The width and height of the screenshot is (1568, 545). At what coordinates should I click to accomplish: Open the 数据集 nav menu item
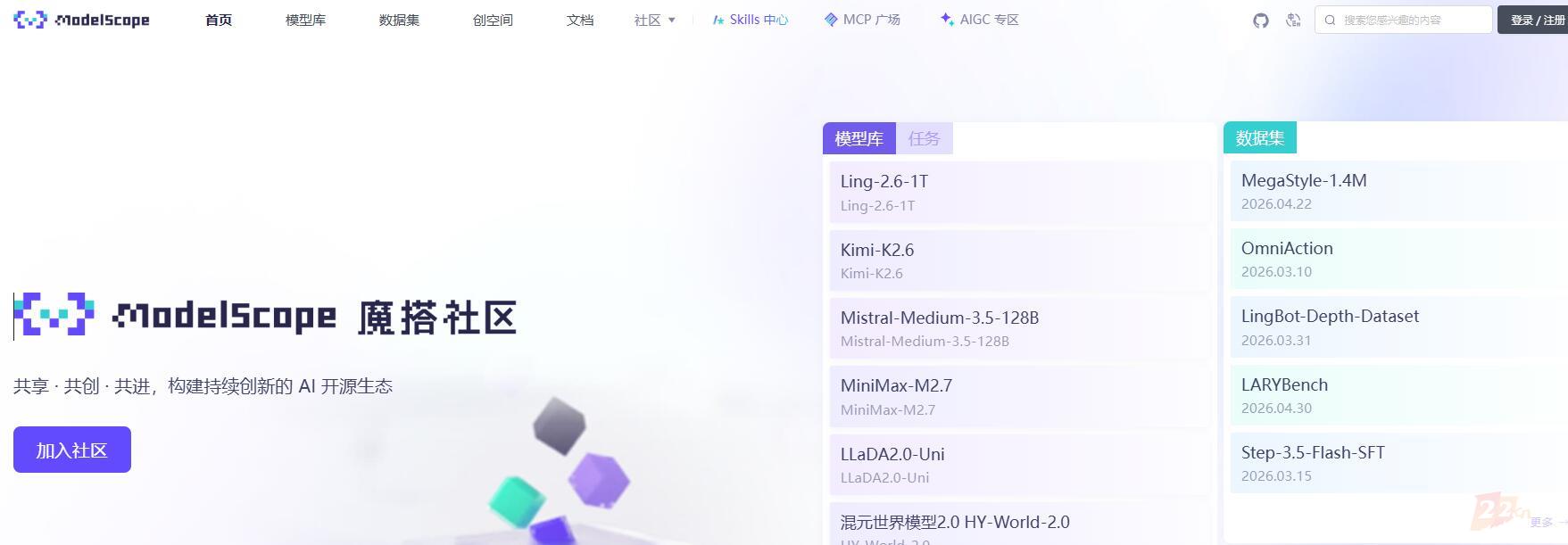point(399,20)
